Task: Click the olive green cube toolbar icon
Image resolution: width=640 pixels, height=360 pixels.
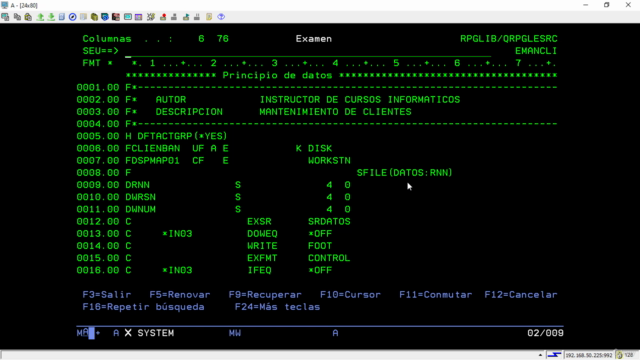Action: click(x=94, y=17)
